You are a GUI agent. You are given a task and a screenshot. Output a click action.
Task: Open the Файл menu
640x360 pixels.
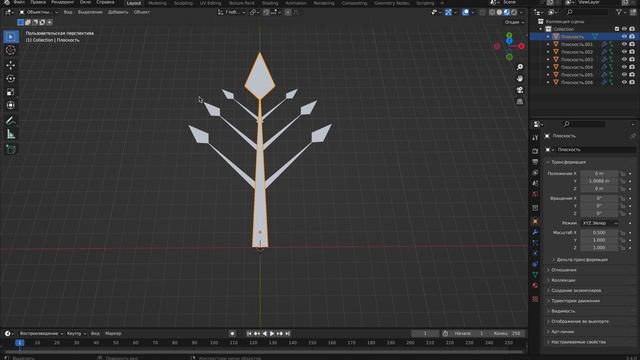point(19,2)
